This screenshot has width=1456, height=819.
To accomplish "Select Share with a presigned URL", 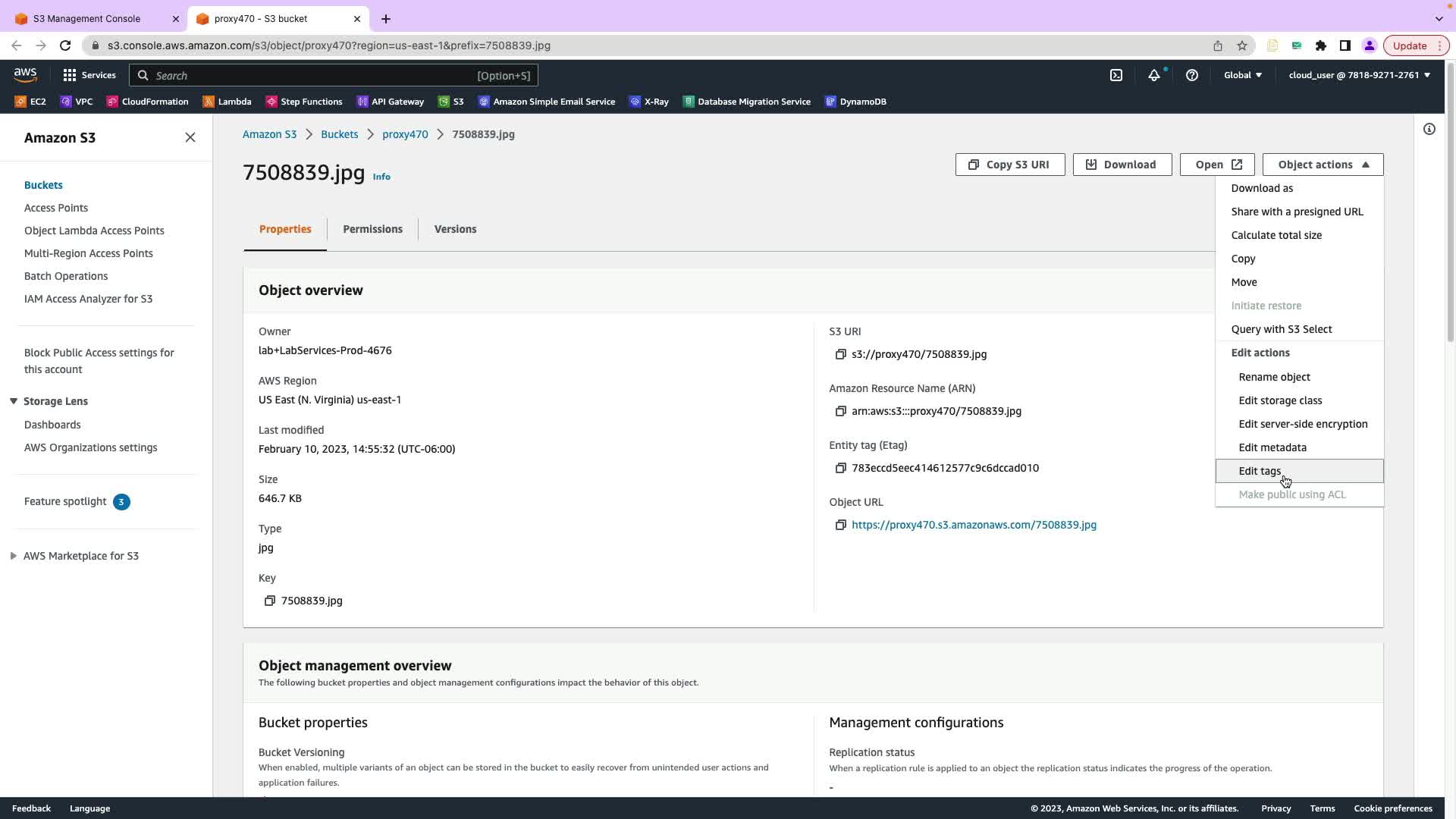I will pyautogui.click(x=1297, y=212).
